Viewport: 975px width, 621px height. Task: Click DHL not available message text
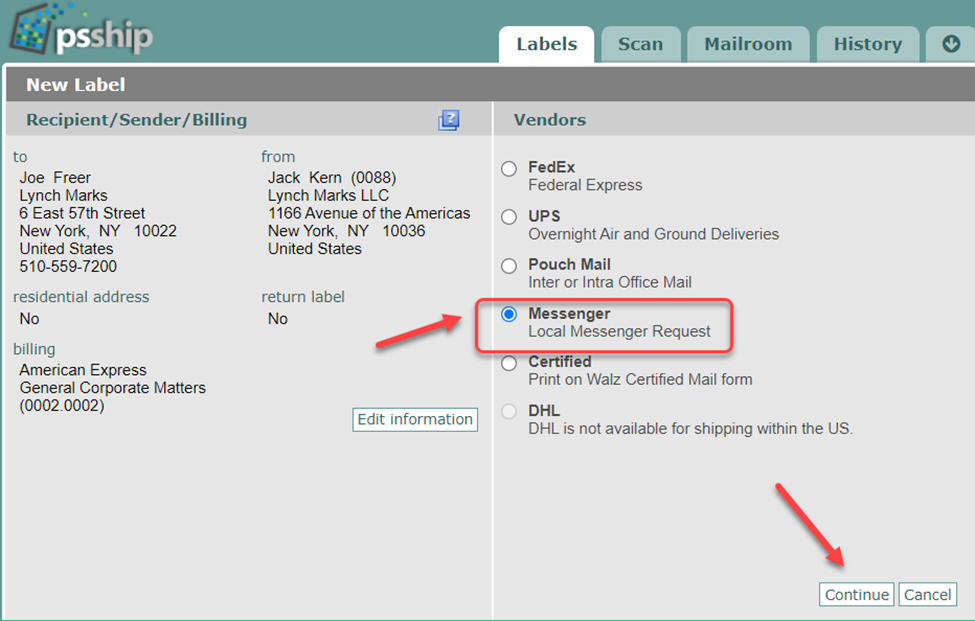coord(690,429)
